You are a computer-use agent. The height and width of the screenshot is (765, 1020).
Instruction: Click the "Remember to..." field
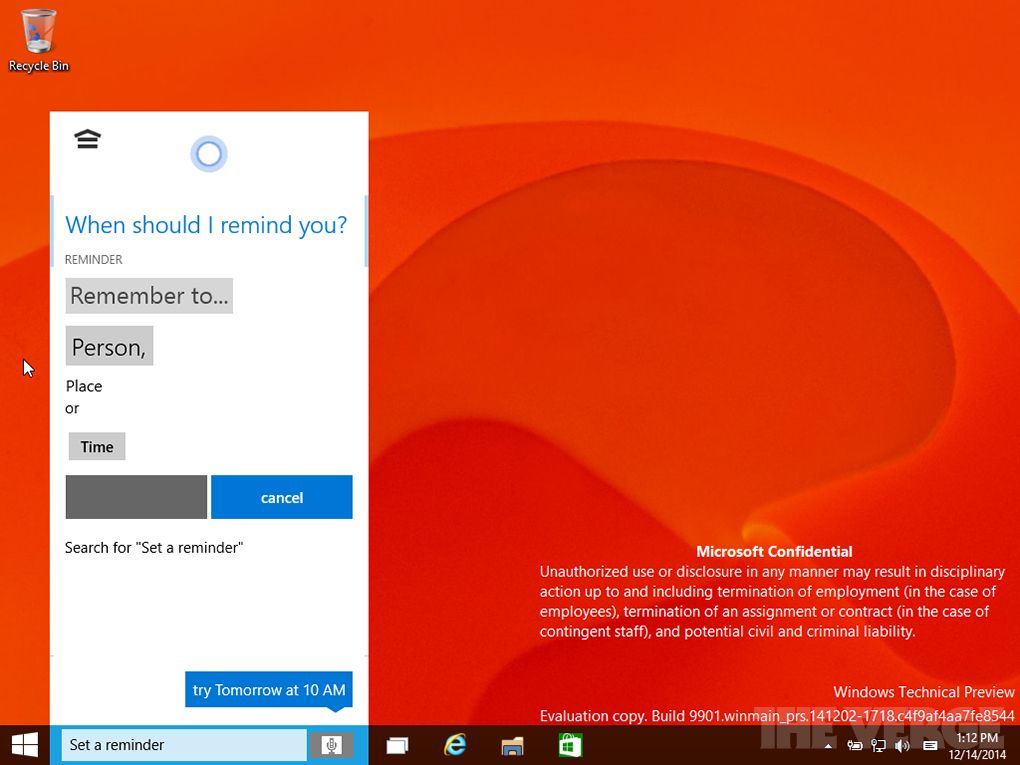(149, 296)
